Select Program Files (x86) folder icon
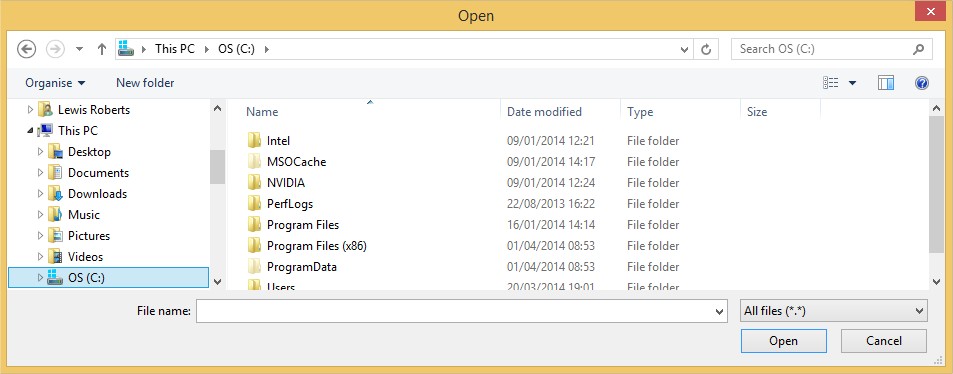Screen dimensions: 953x374 [254, 246]
